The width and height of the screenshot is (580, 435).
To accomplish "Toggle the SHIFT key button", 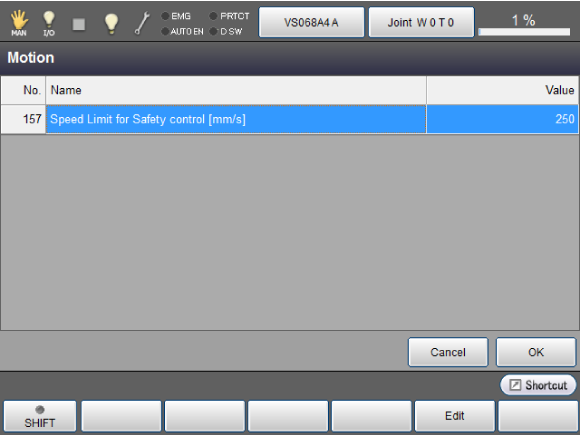I will pos(40,417).
